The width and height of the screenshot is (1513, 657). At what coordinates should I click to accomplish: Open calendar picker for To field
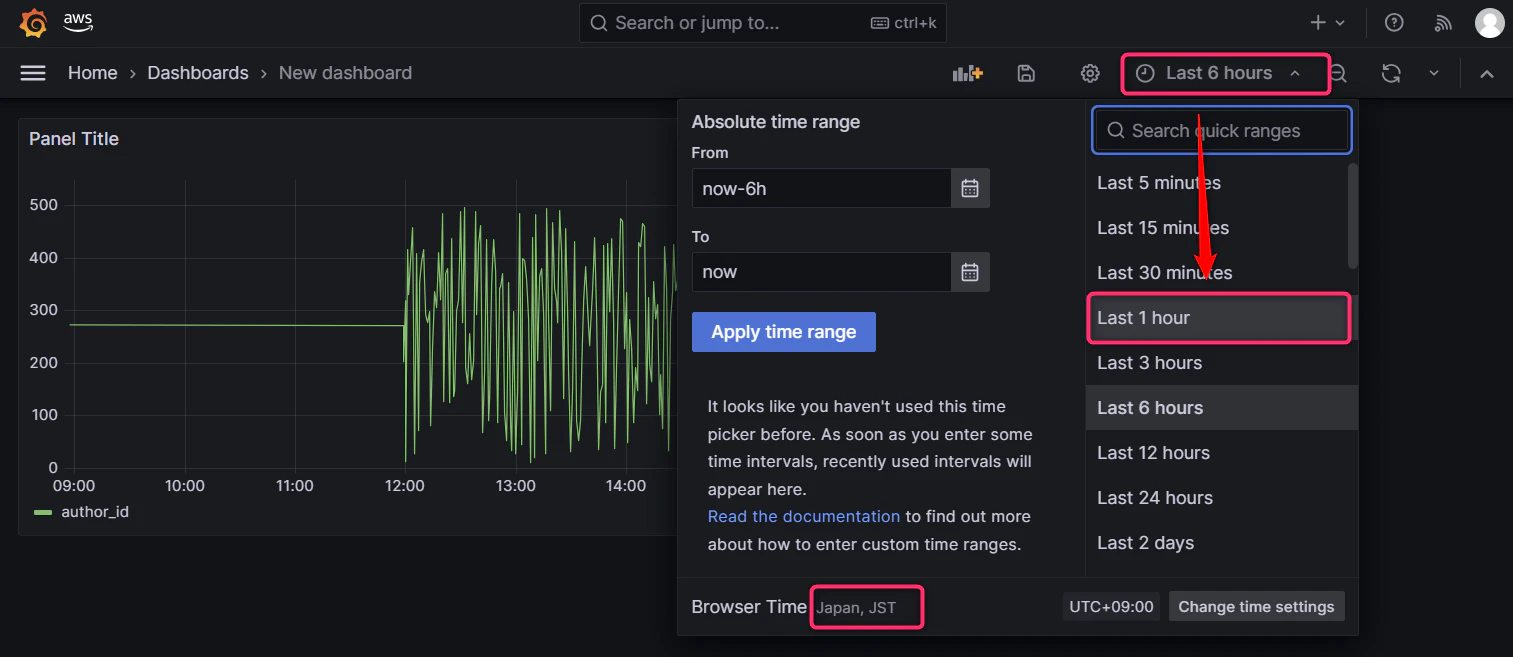970,272
